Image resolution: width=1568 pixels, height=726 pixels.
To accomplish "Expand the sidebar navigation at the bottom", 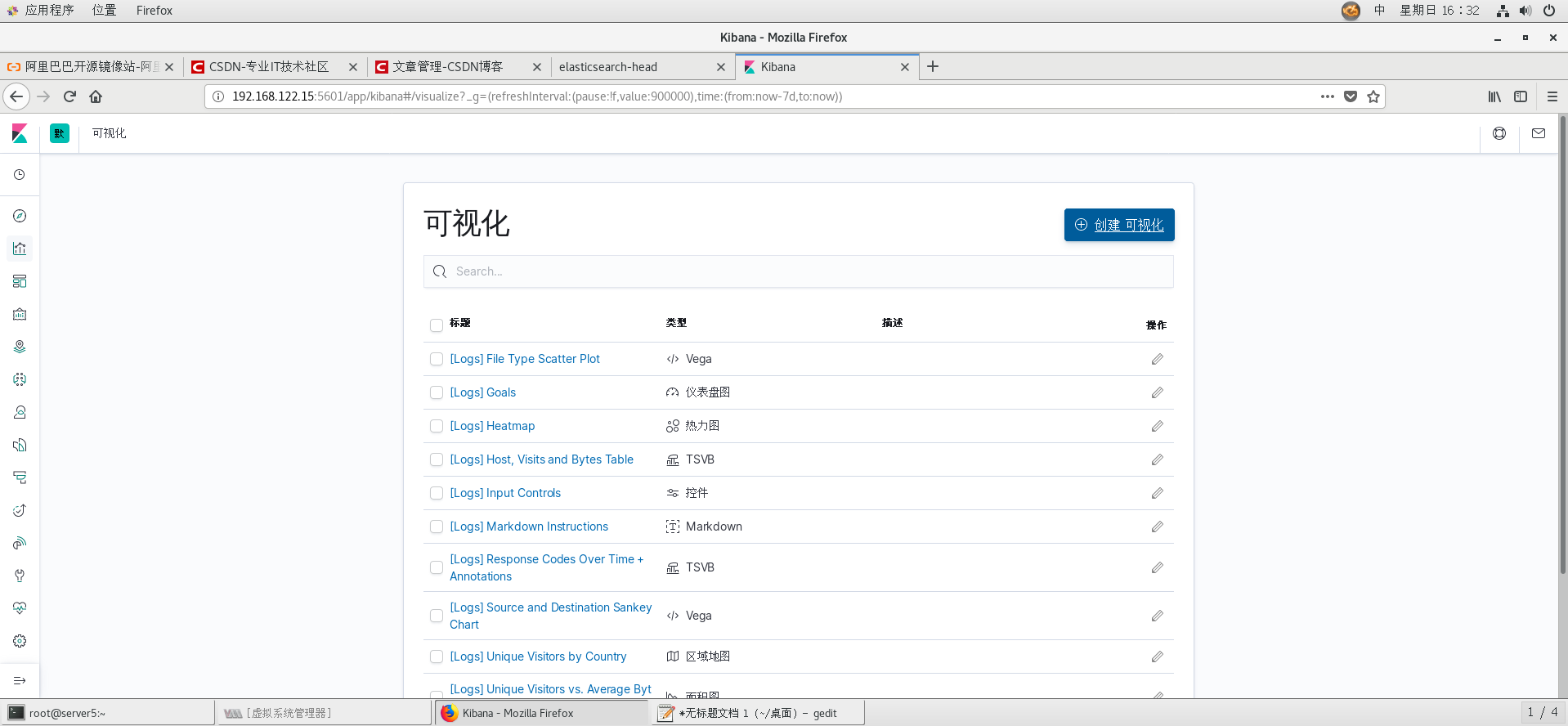I will 20,680.
